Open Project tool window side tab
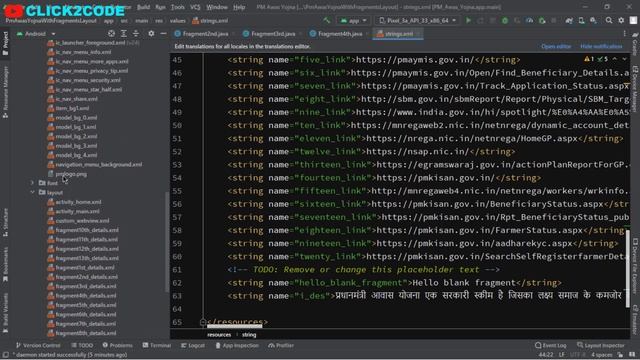 [x=5, y=43]
